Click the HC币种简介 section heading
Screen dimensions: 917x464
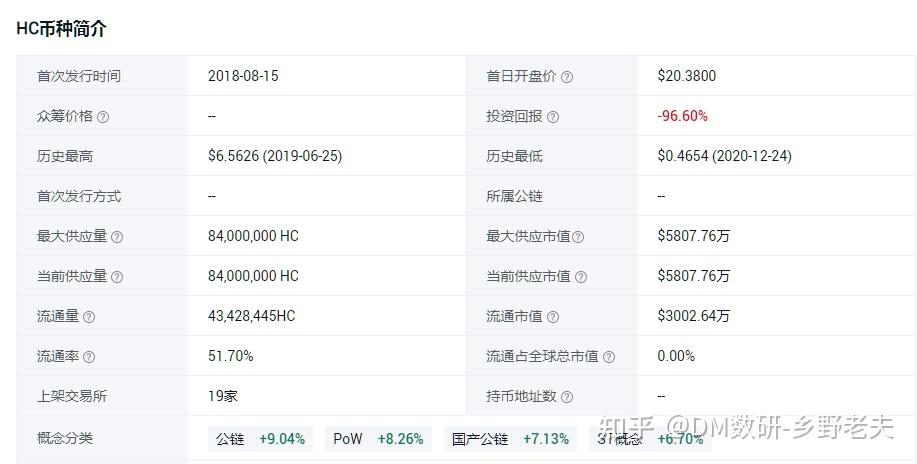pos(62,28)
